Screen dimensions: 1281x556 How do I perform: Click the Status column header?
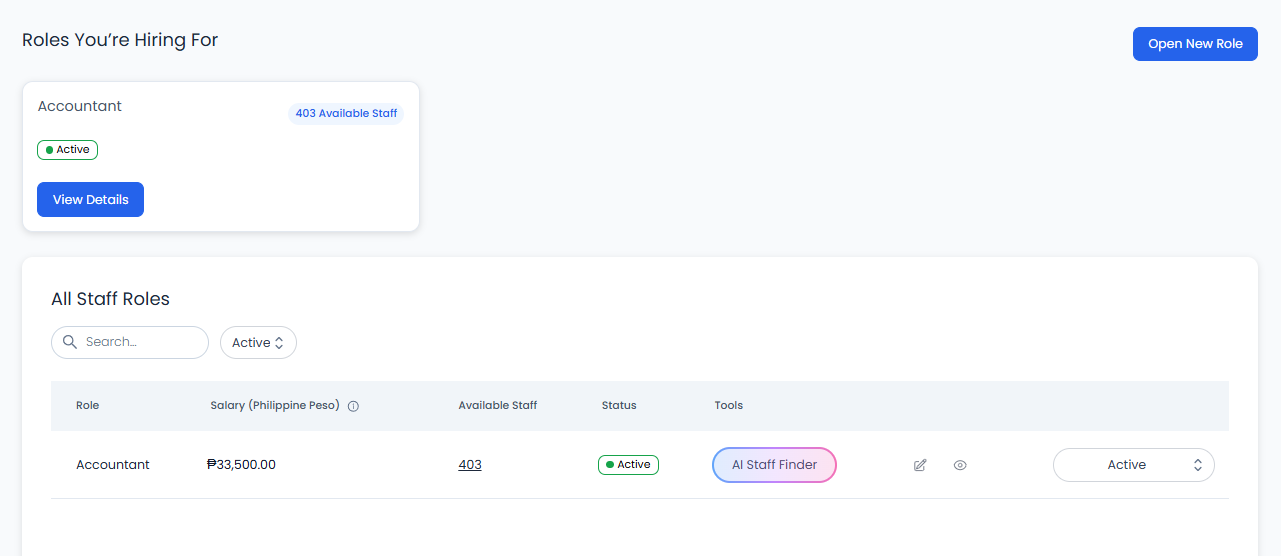pos(619,405)
